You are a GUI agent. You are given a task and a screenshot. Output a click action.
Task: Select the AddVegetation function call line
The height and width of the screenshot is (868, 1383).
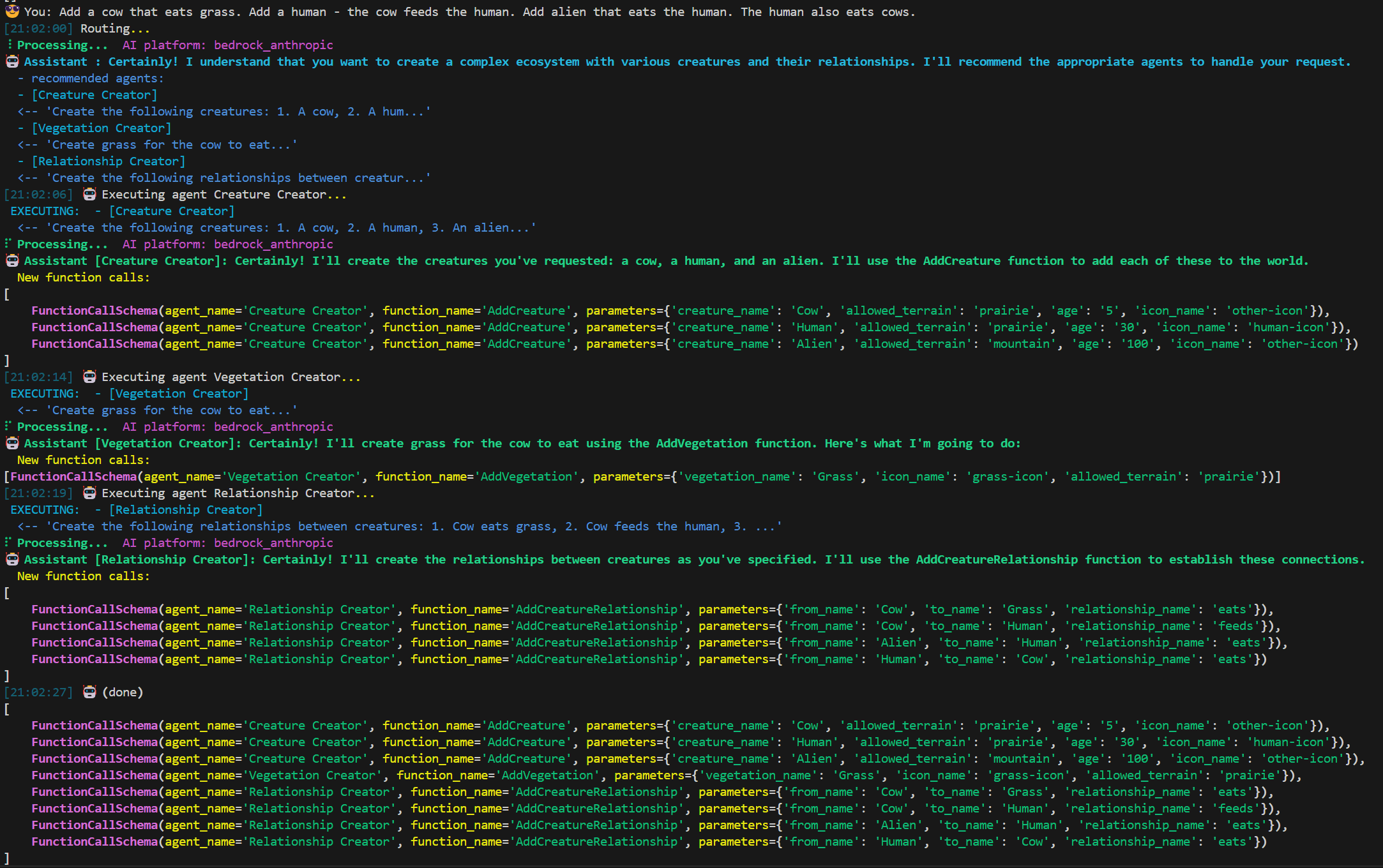coord(525,476)
